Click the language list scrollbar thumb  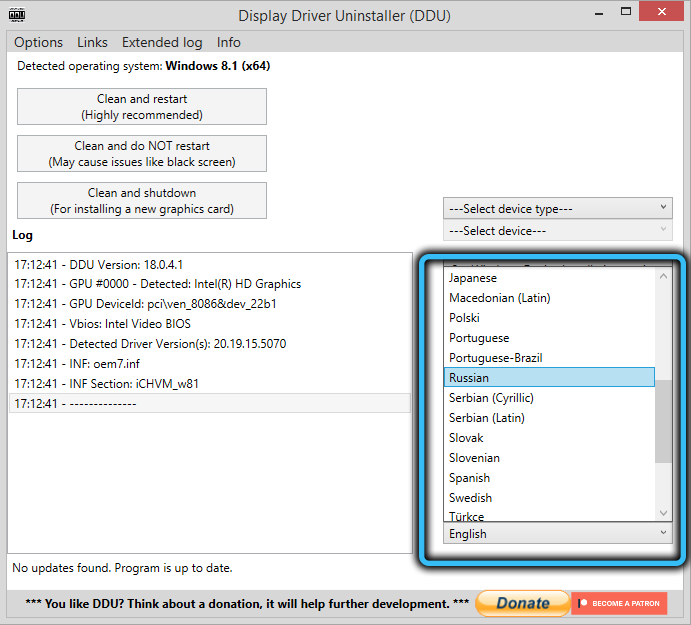[663, 420]
